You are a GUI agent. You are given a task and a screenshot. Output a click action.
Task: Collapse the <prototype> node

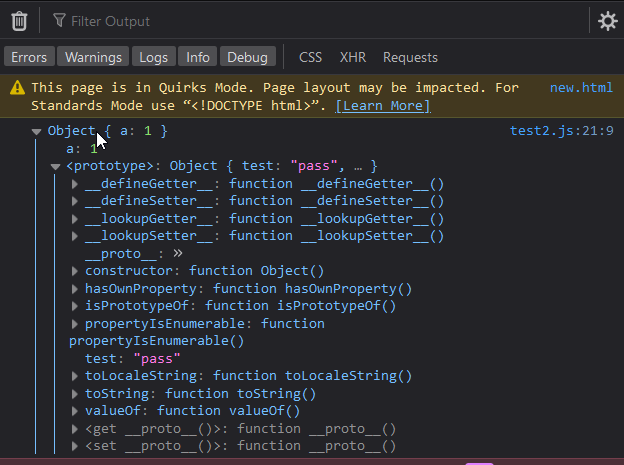tap(55, 166)
